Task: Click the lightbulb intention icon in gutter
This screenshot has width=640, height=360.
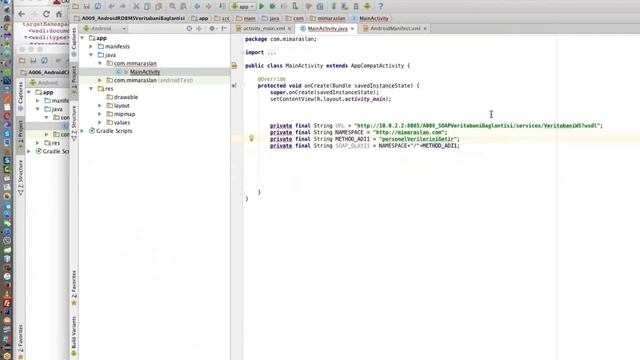Action: 251,138
